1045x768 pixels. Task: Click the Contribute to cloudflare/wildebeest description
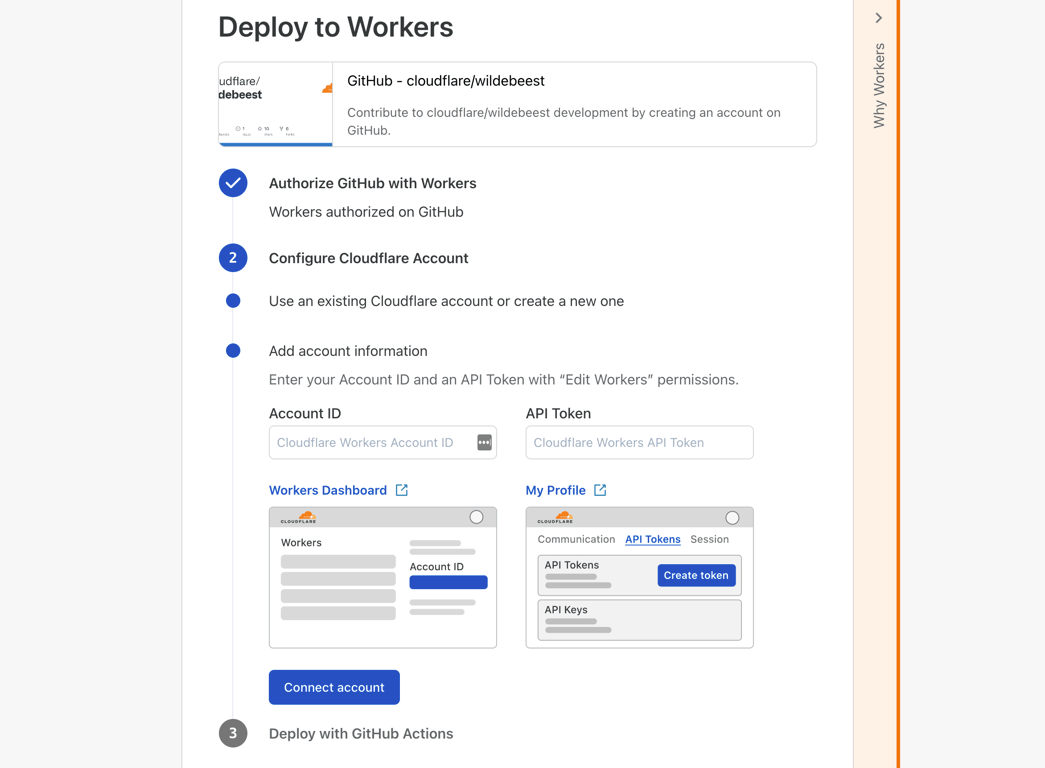(564, 121)
